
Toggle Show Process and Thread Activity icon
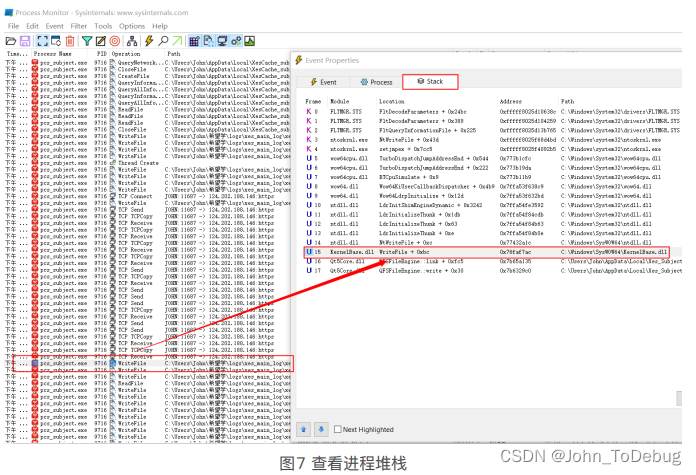pyautogui.click(x=236, y=41)
